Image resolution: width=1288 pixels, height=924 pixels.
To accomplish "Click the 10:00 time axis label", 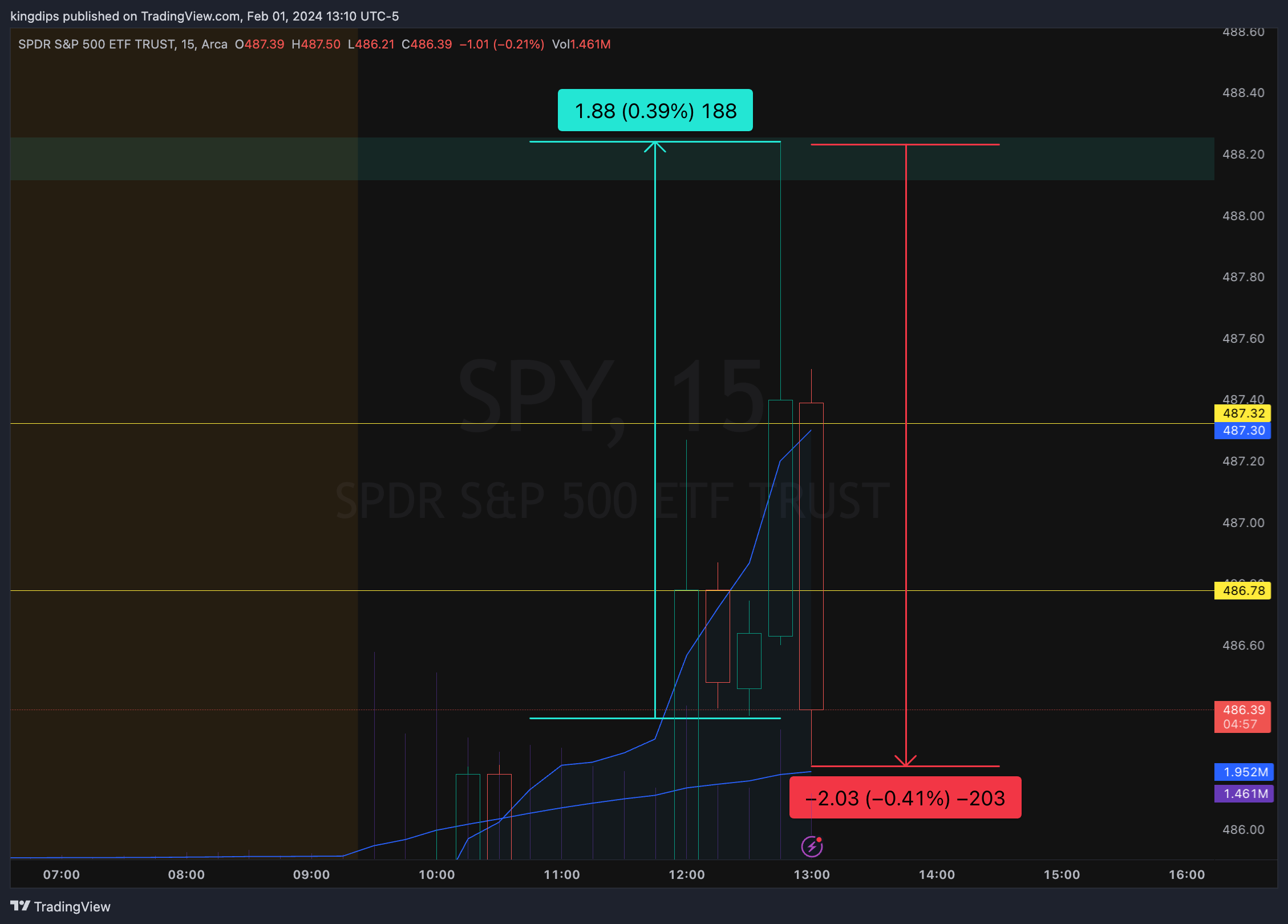I will click(437, 874).
